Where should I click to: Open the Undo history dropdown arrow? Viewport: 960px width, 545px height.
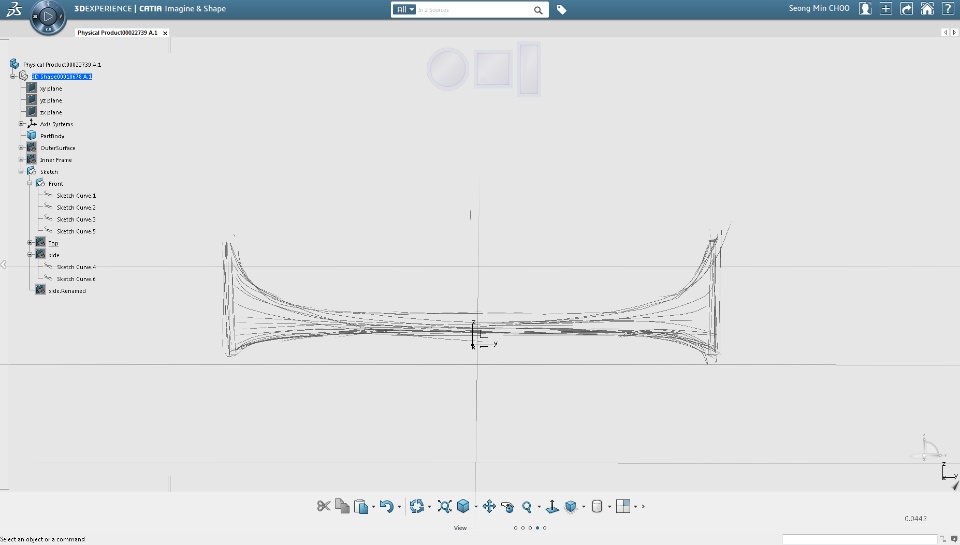coord(399,507)
